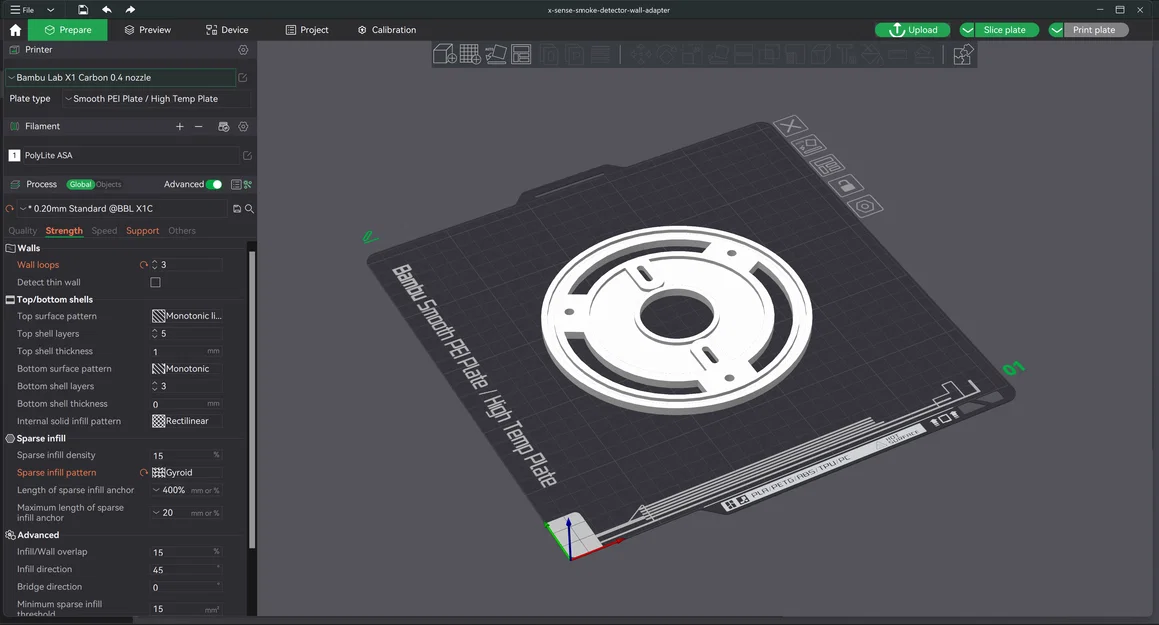This screenshot has height=625, width=1159.
Task: Open the Calibration tab
Action: pos(387,30)
